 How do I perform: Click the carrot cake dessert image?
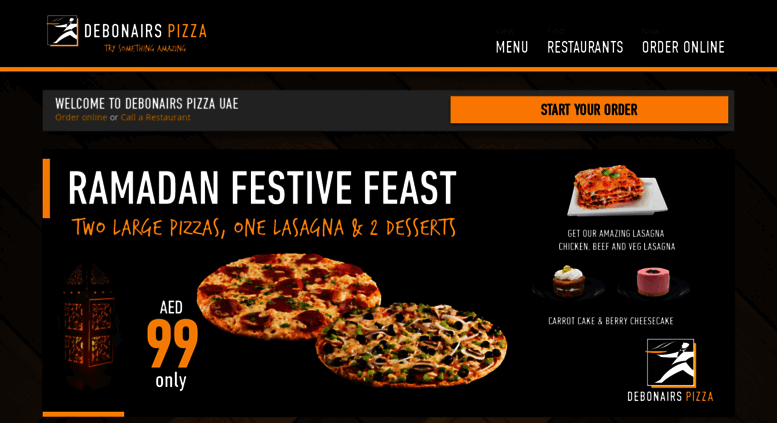568,282
